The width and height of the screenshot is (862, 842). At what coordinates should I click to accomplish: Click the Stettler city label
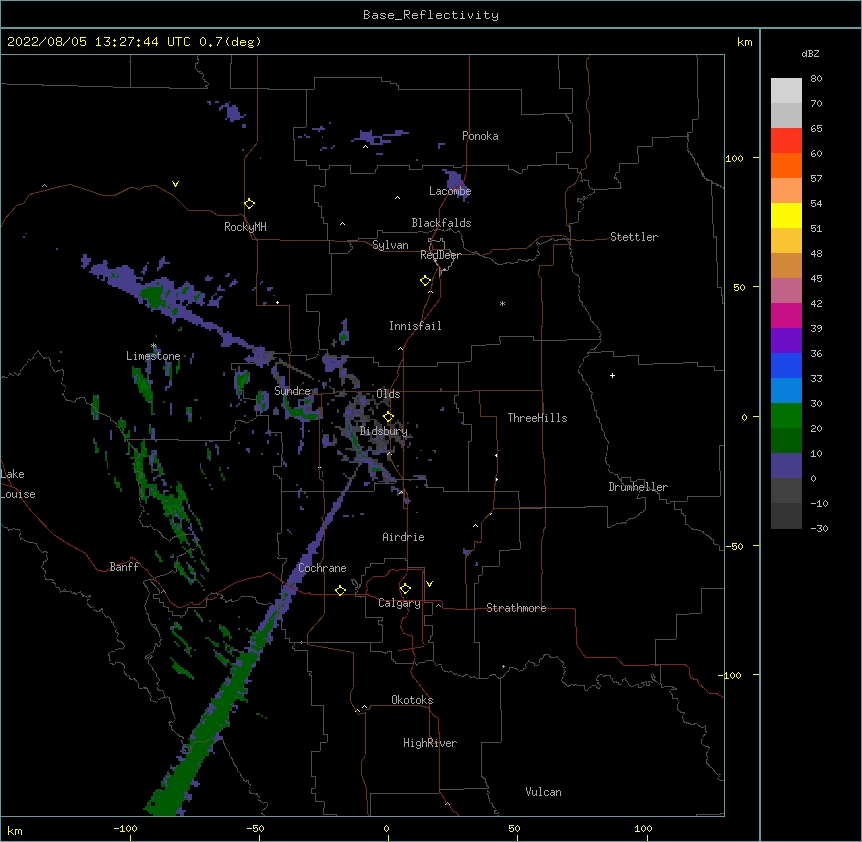(634, 237)
